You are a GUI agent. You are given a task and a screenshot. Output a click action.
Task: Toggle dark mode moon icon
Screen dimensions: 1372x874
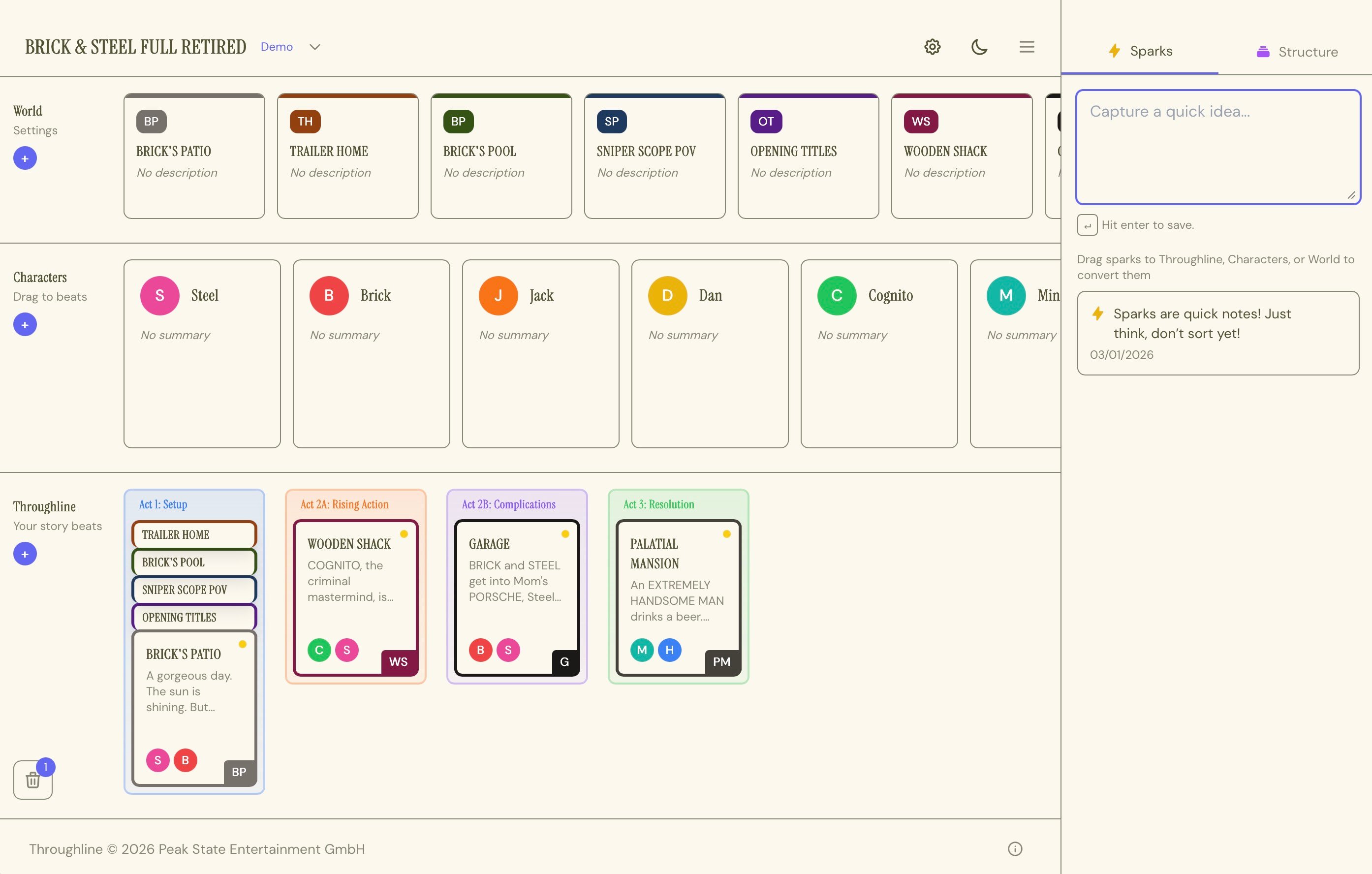979,47
